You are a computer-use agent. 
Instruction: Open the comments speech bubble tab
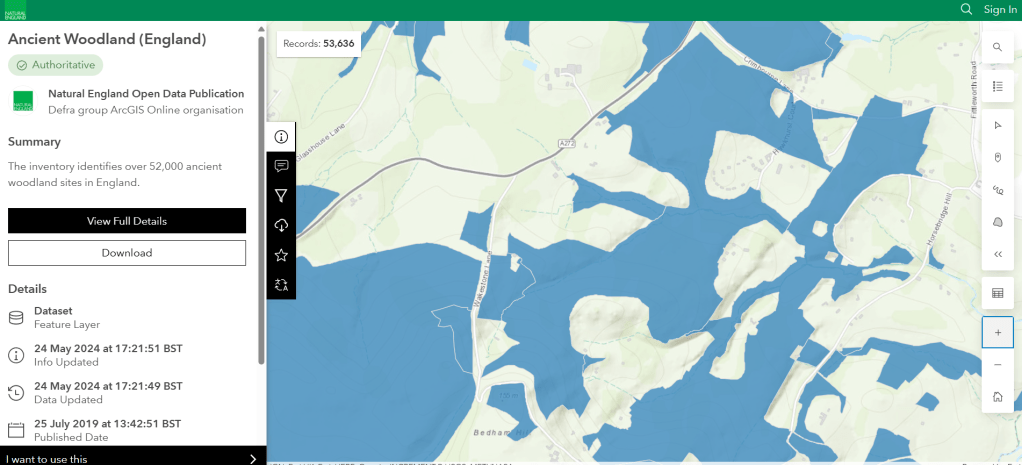pos(281,166)
